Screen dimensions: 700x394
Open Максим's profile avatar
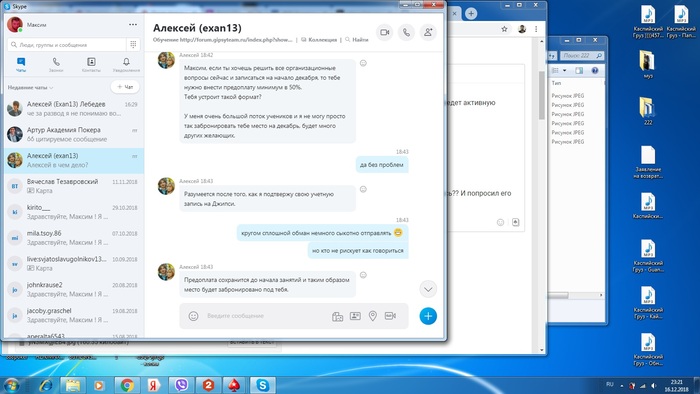coord(15,25)
